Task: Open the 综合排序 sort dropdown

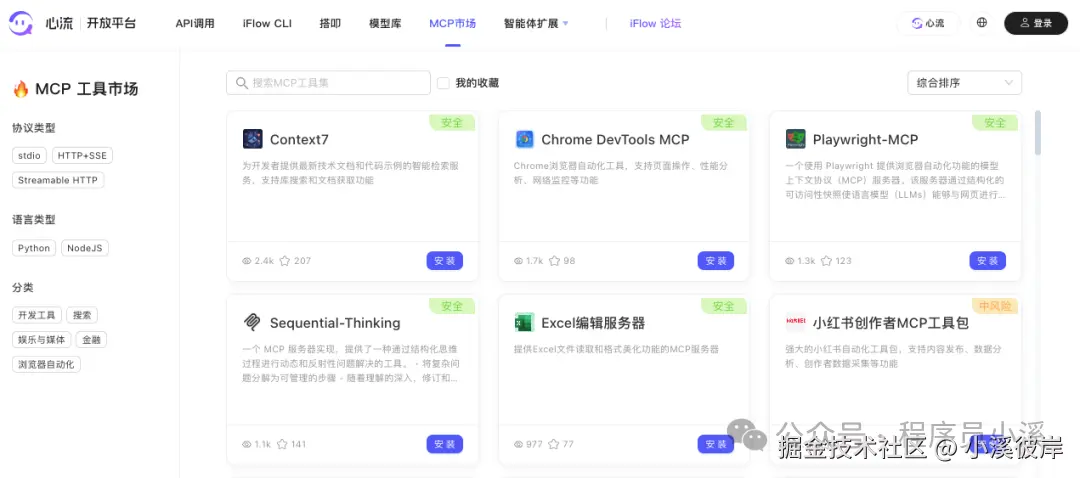Action: [x=964, y=83]
